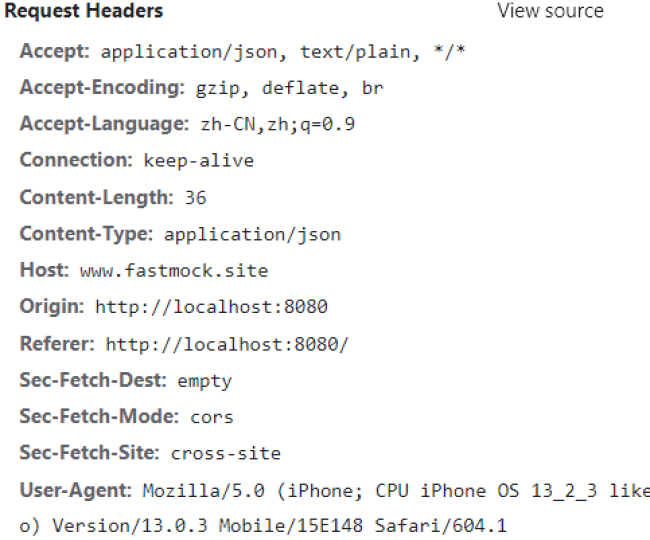Screen dimensions: 650x540
Task: Click the Sec-Fetch-Mode cors value
Action: tap(211, 417)
